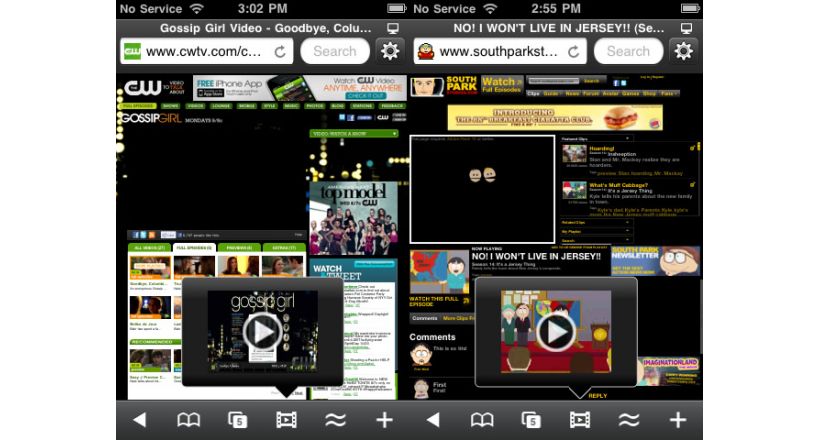The height and width of the screenshot is (440, 820).
Task: Click the Goodbye, Columbia video thumbnail
Action: click(x=150, y=268)
